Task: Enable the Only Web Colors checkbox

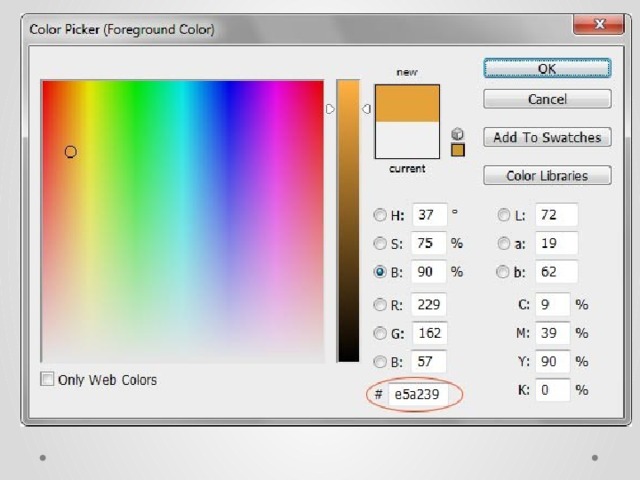Action: click(48, 380)
